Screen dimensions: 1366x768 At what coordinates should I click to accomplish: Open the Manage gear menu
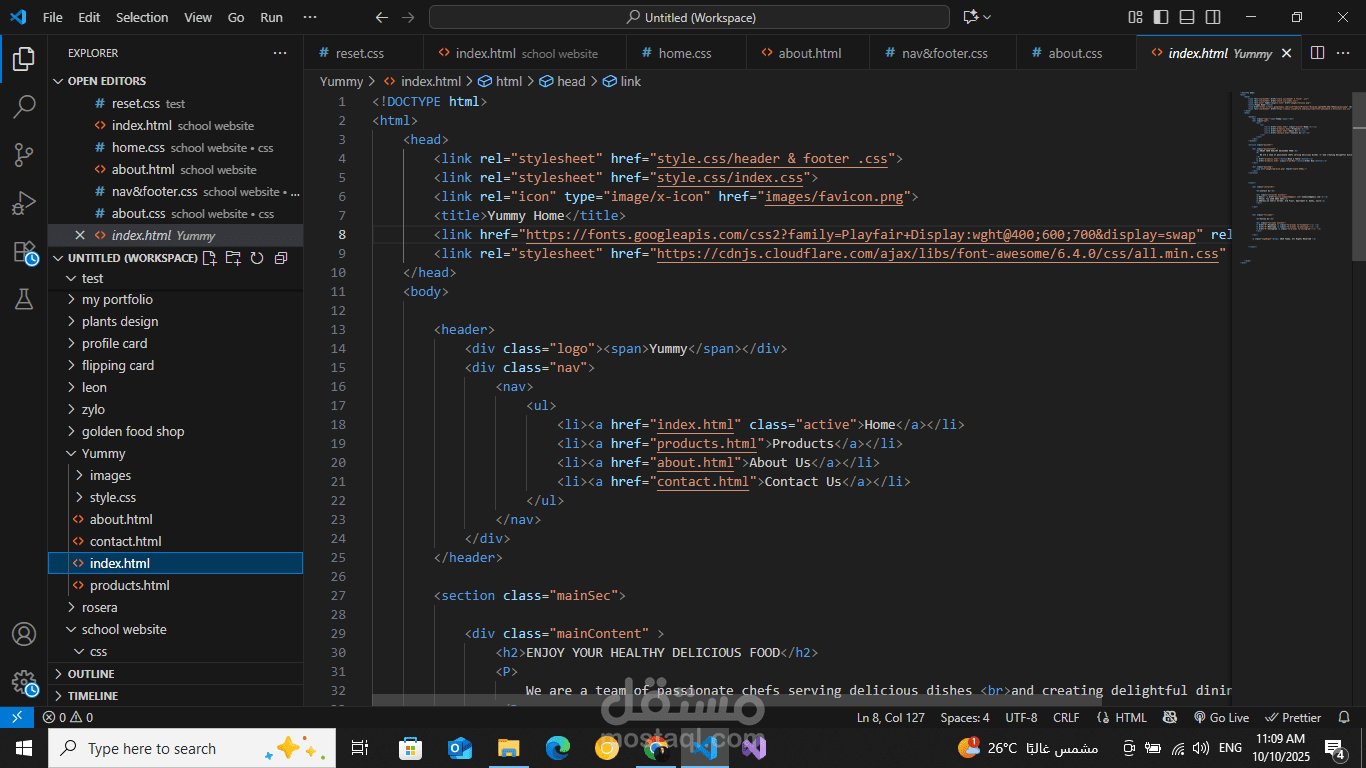[24, 683]
